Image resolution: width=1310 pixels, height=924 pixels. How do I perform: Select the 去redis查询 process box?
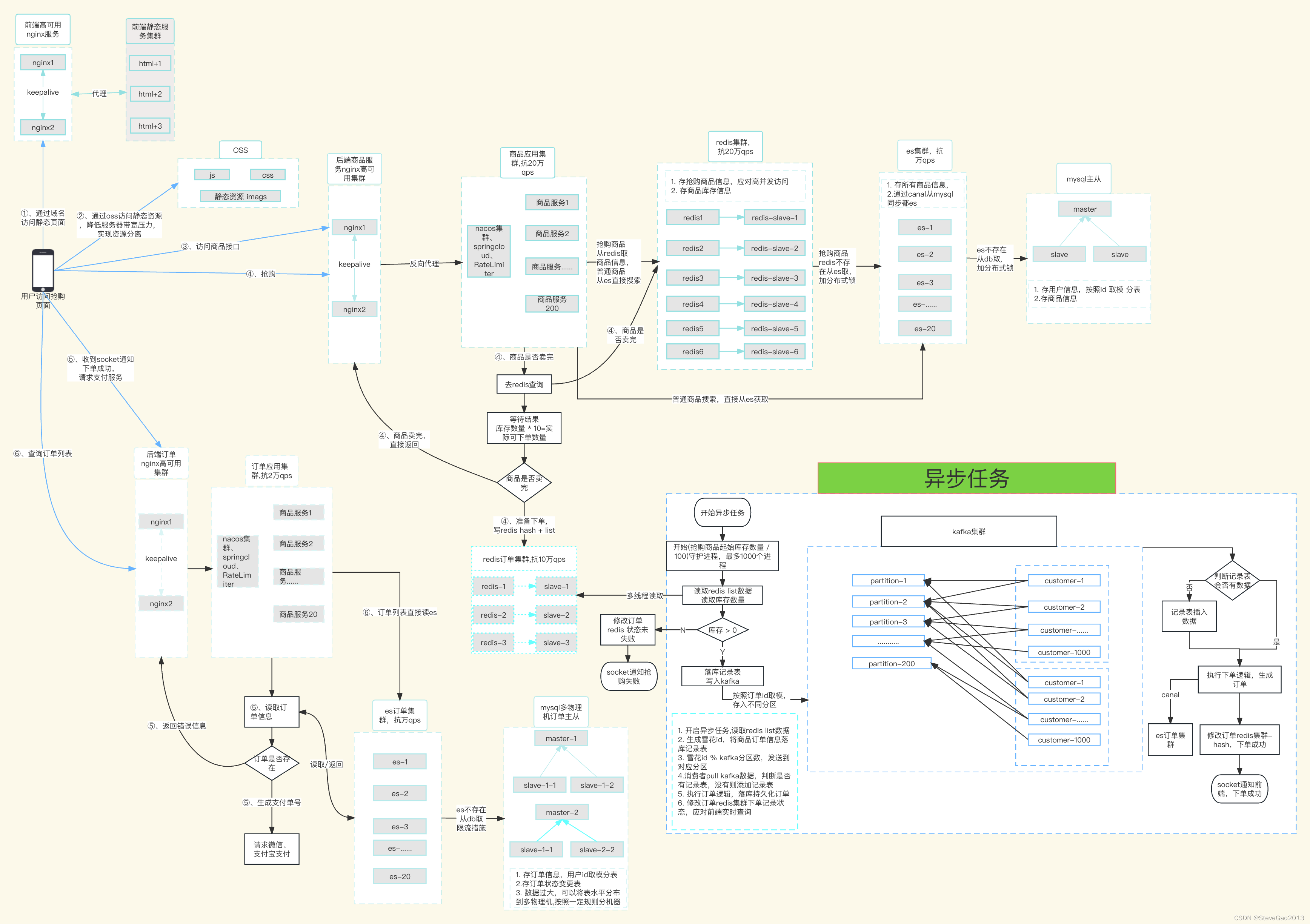524,384
